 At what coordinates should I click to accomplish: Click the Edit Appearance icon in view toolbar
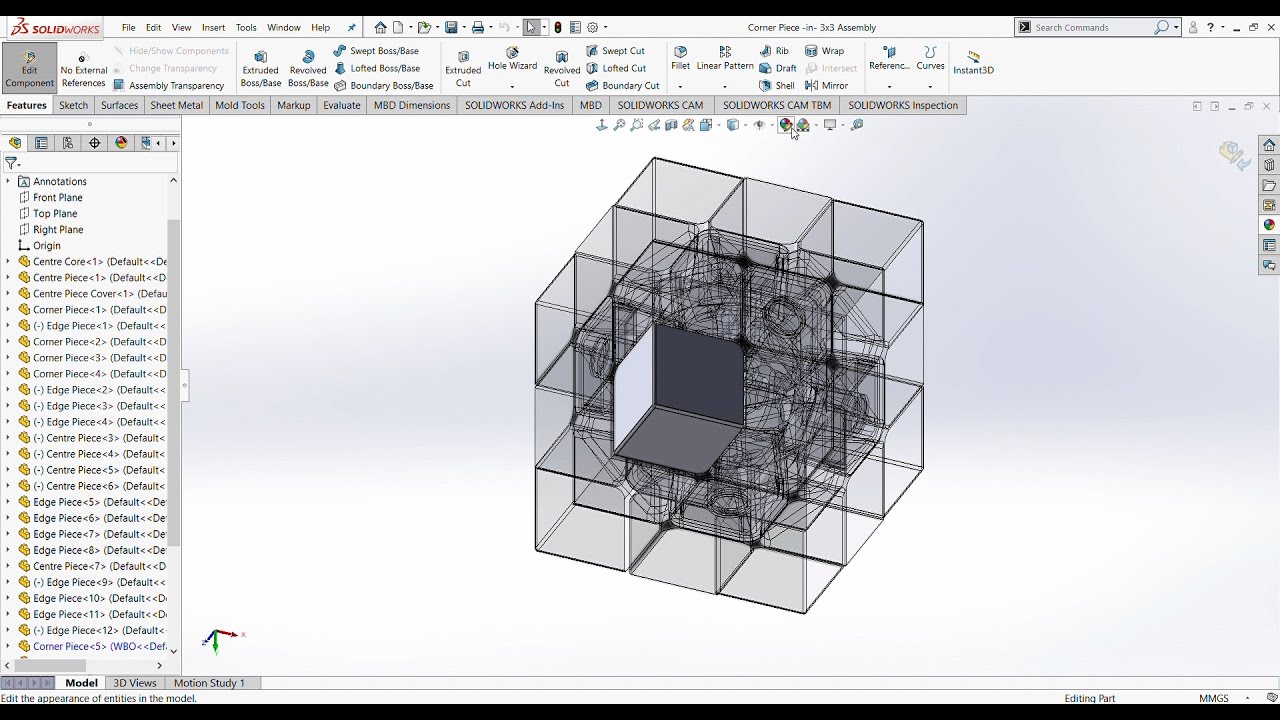[x=786, y=125]
